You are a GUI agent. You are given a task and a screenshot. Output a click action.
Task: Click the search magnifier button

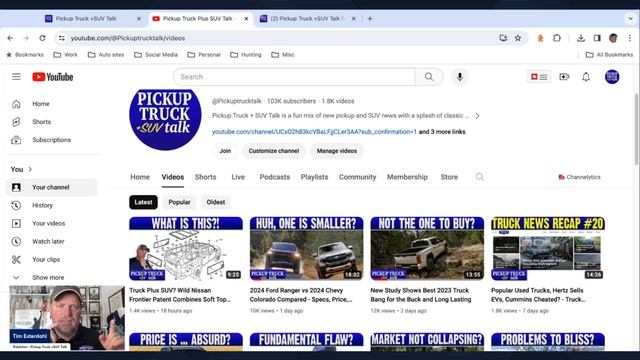pos(429,77)
